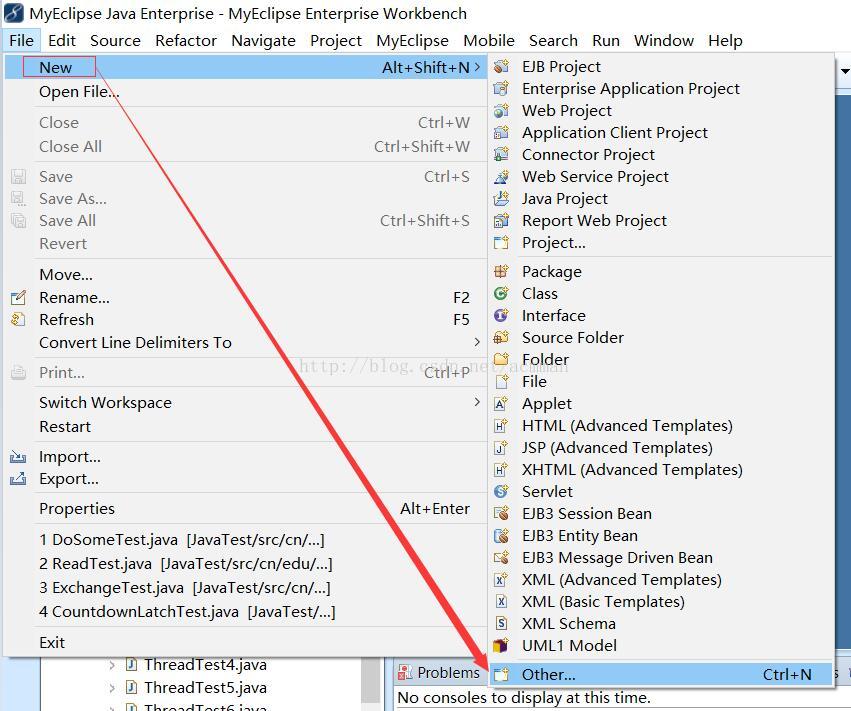This screenshot has height=711, width=851.
Task: Open the Mobile menu
Action: 488,41
